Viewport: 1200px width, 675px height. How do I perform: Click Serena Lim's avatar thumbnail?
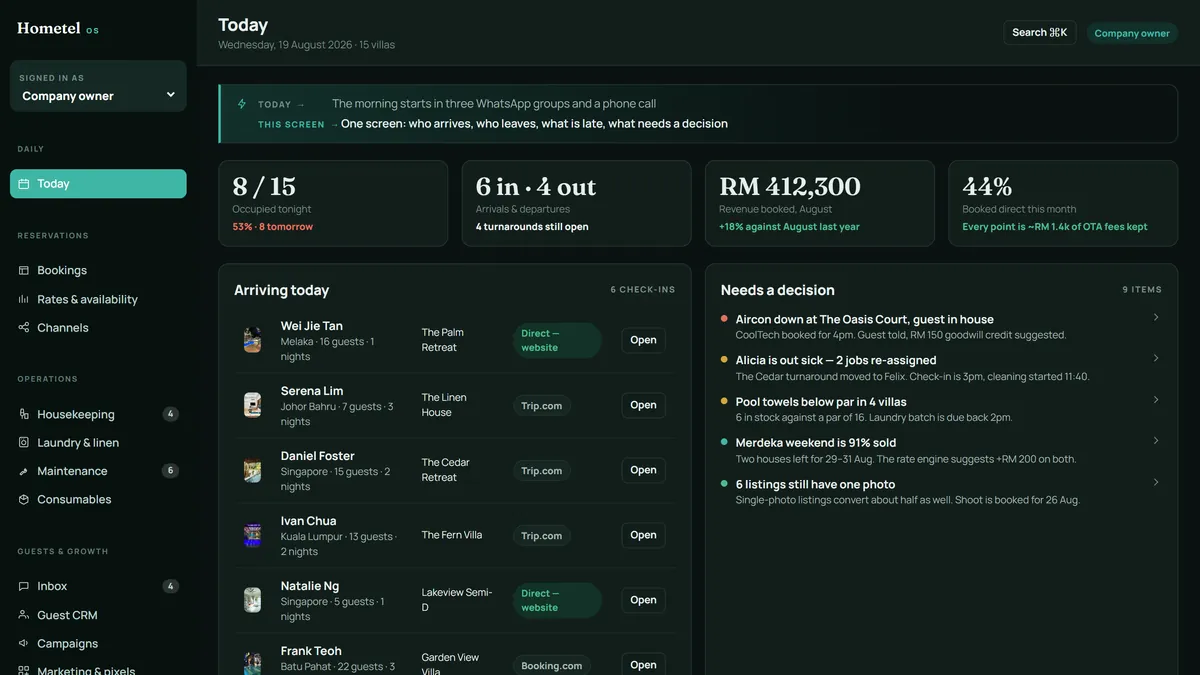pyautogui.click(x=253, y=405)
